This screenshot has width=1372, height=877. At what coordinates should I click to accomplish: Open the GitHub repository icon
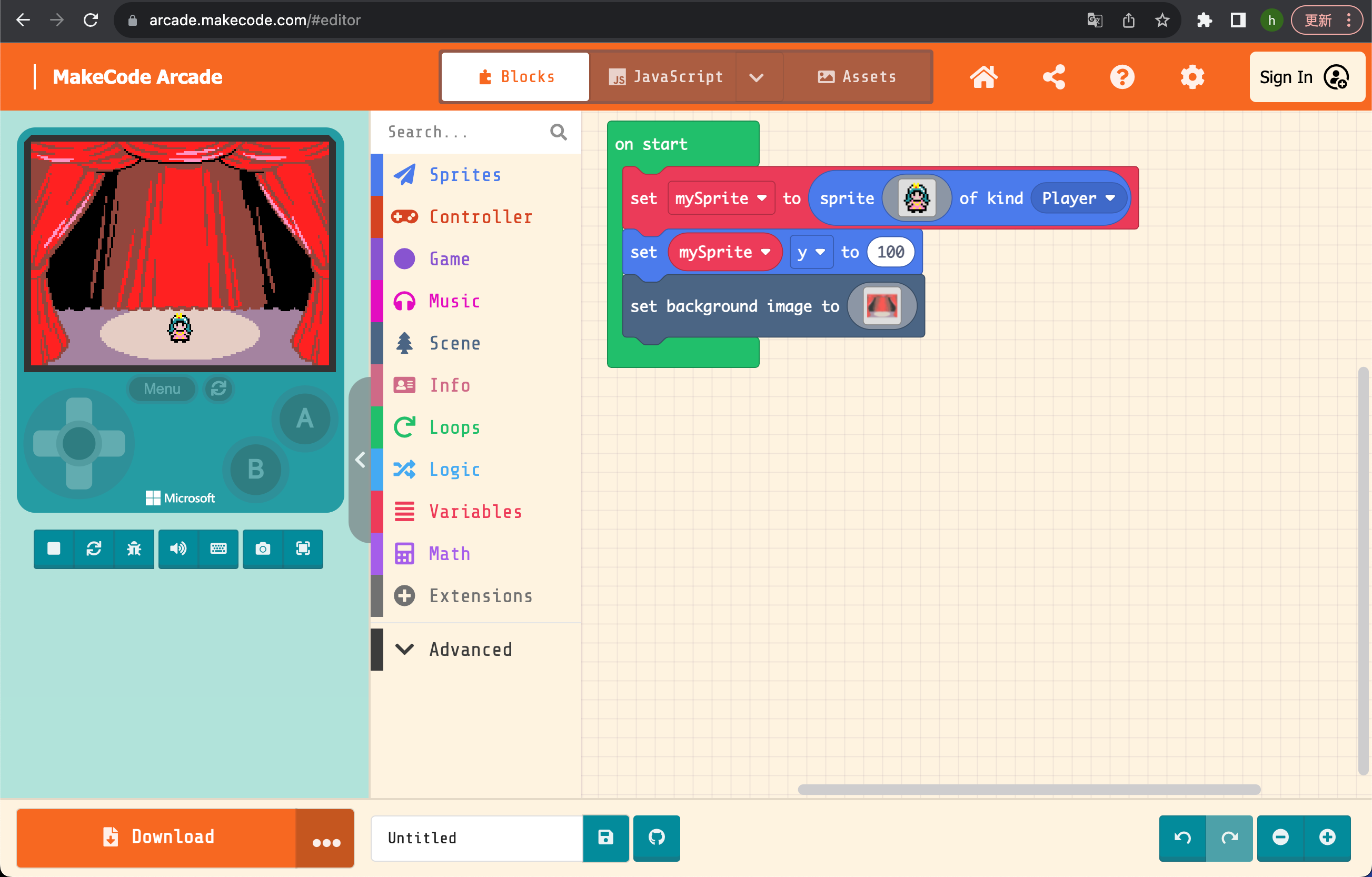point(657,837)
